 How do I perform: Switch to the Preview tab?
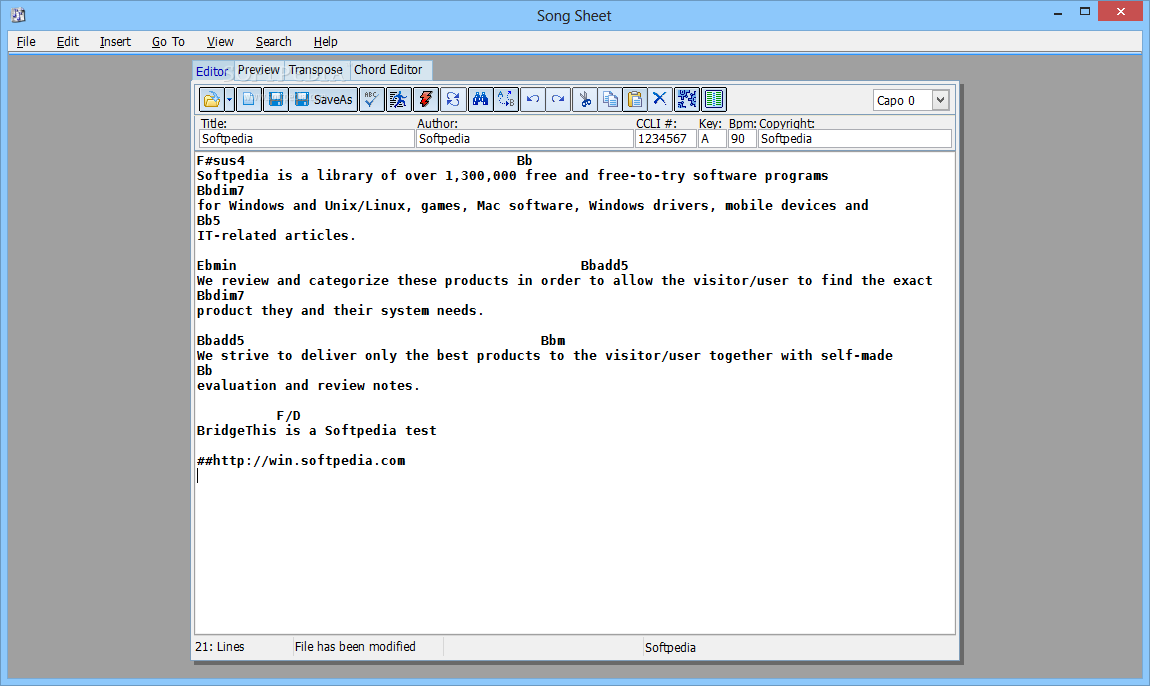coord(259,70)
